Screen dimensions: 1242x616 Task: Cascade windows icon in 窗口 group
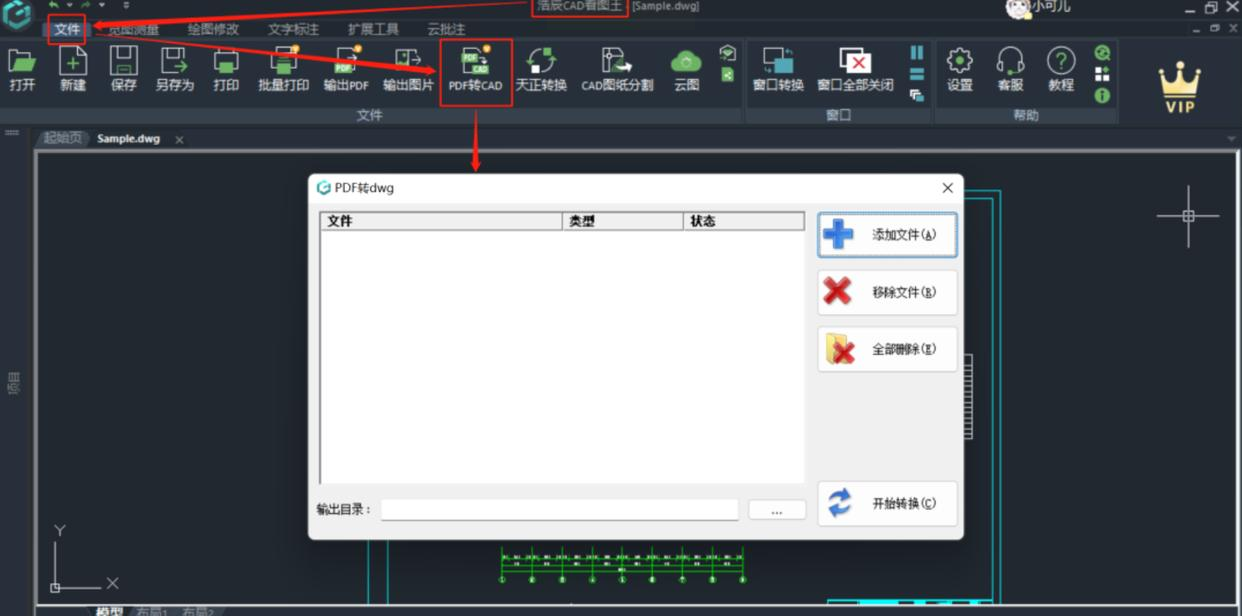point(917,96)
